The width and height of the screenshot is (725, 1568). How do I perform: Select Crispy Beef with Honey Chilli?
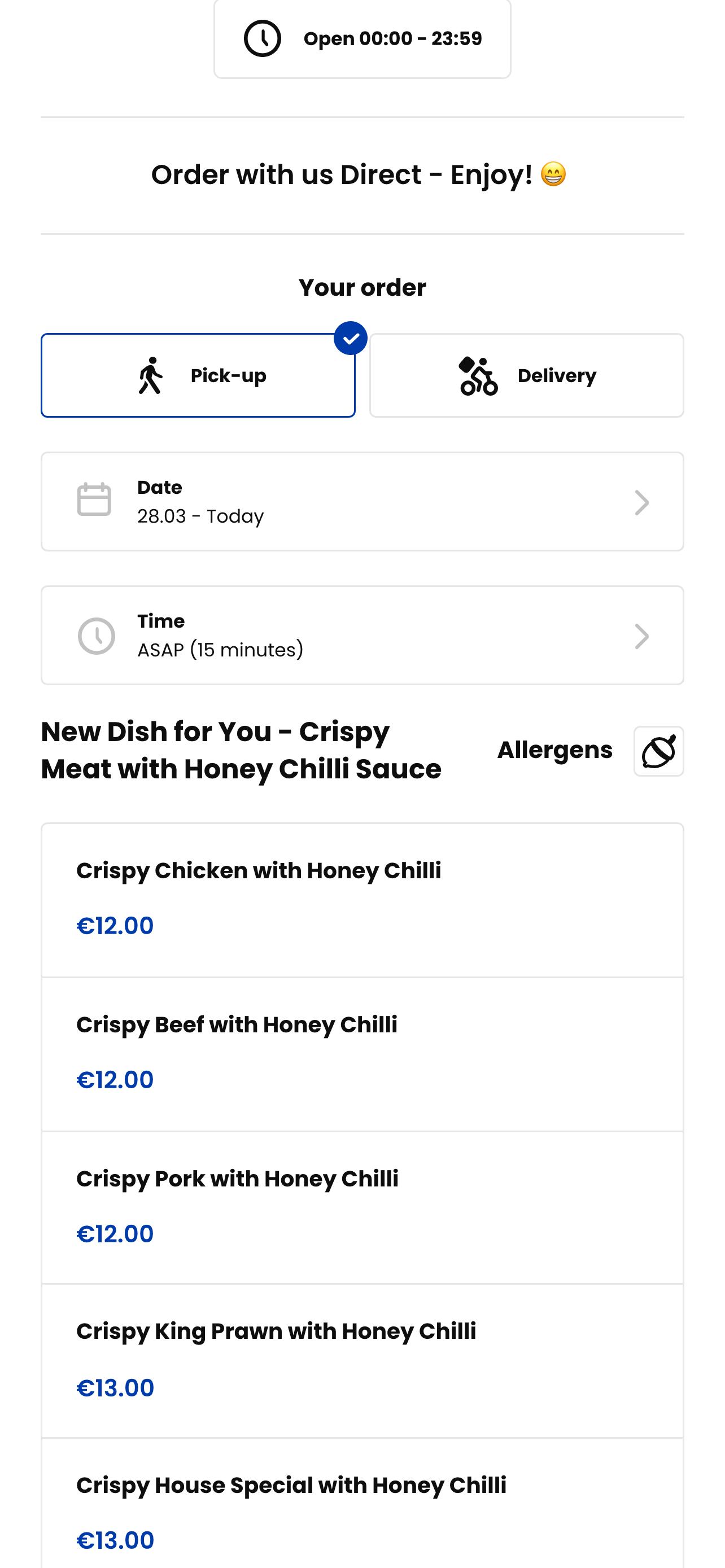tap(362, 1054)
